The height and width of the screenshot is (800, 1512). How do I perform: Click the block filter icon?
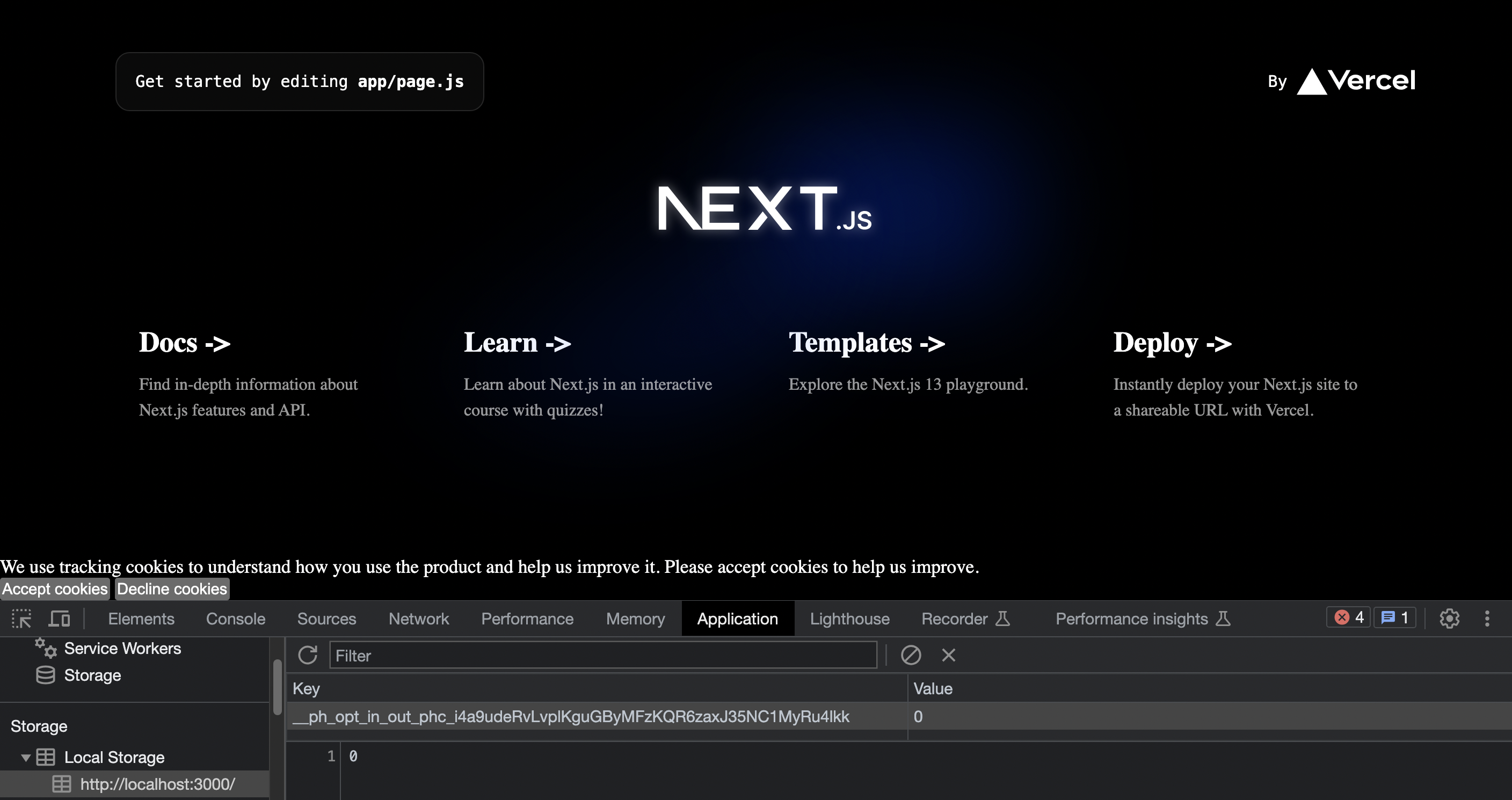[x=910, y=656]
